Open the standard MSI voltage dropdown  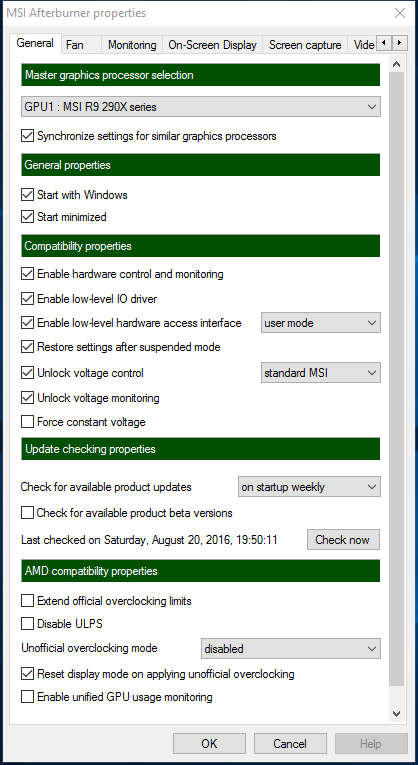tap(321, 373)
